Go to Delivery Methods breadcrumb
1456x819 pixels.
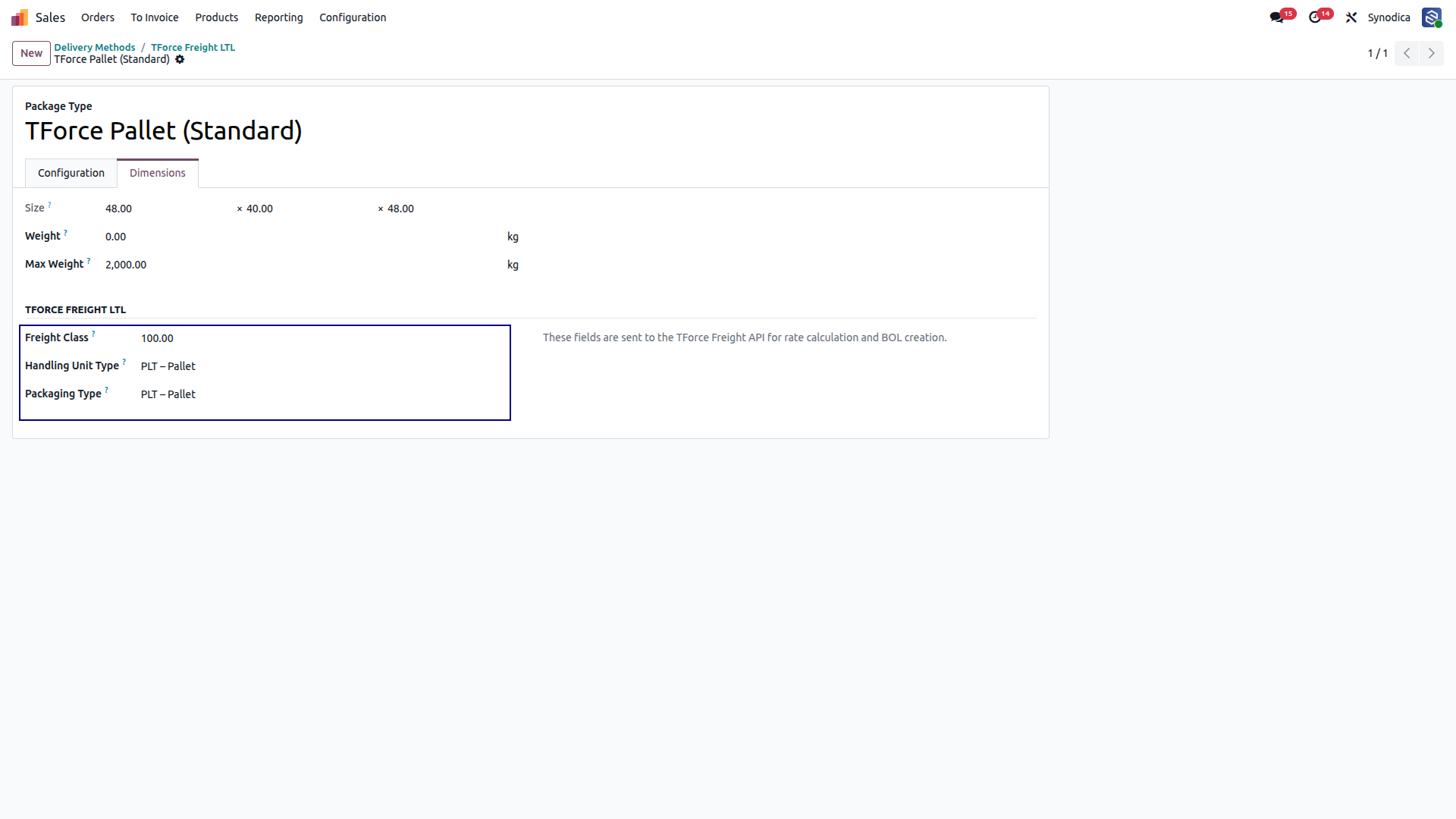95,47
